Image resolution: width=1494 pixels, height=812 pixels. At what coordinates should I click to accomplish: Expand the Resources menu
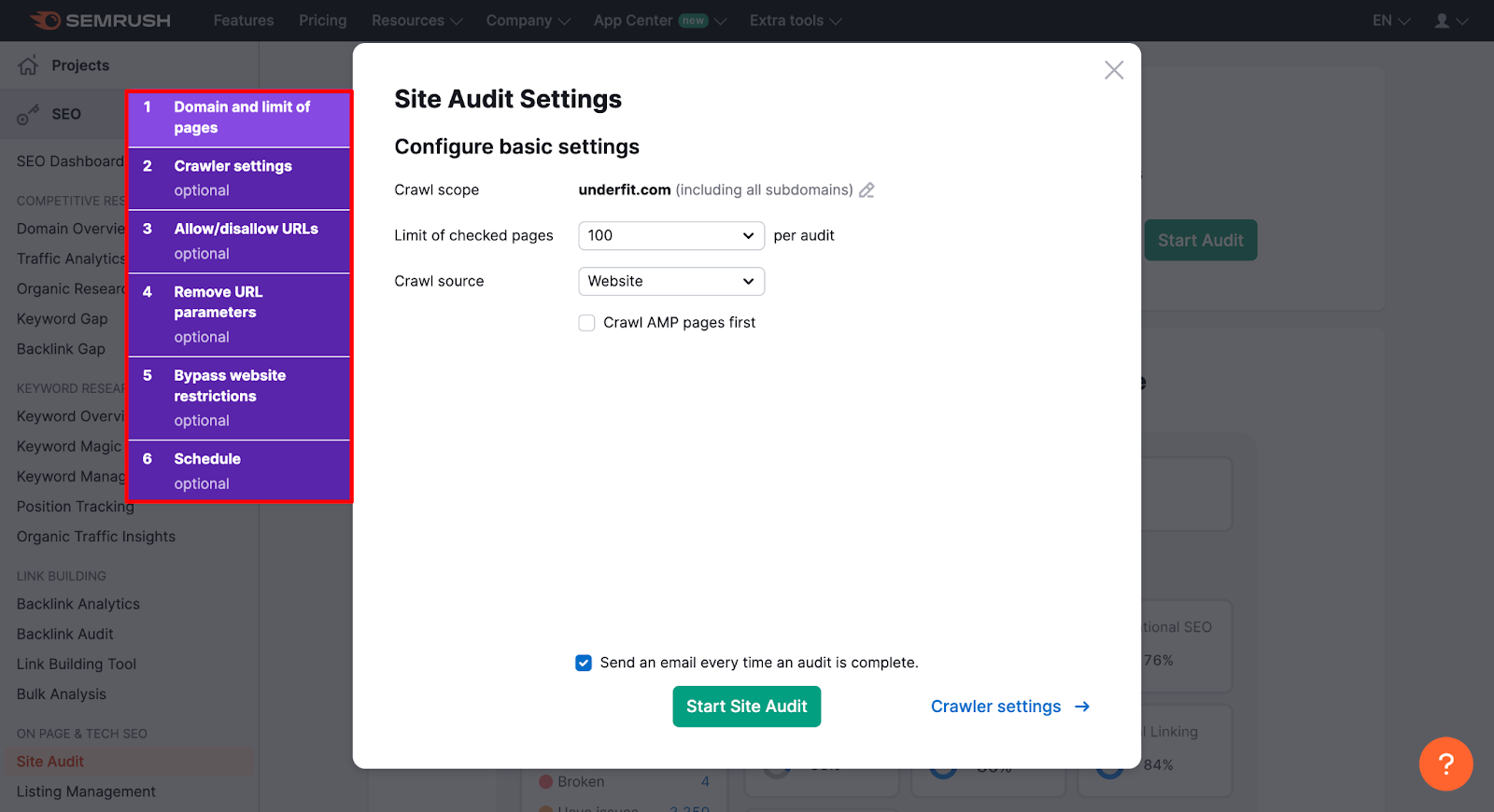click(x=416, y=21)
